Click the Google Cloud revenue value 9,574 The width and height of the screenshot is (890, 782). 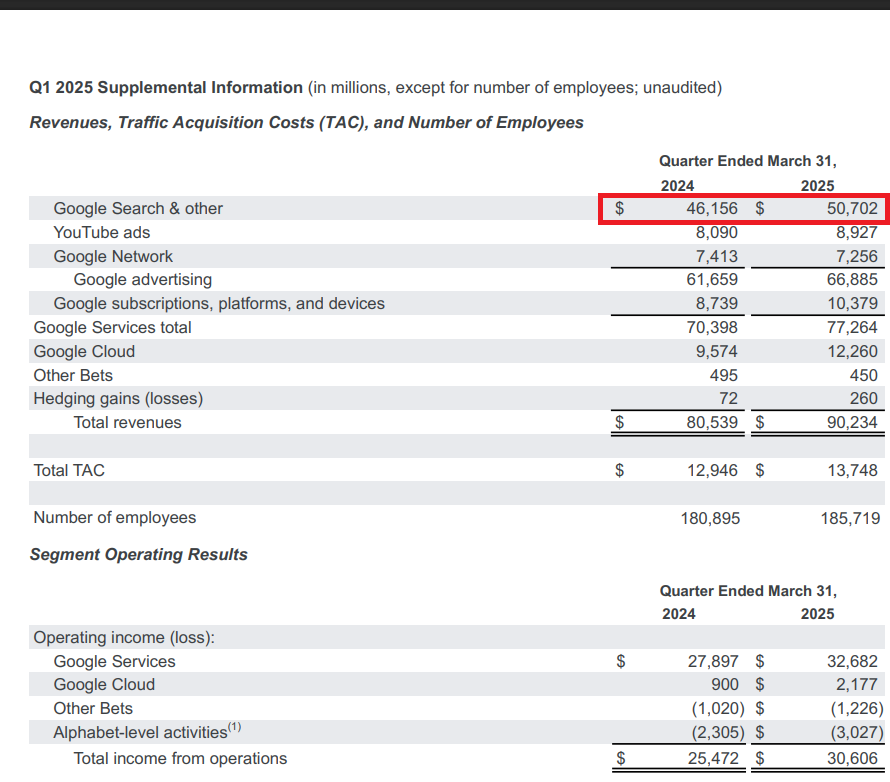(717, 351)
